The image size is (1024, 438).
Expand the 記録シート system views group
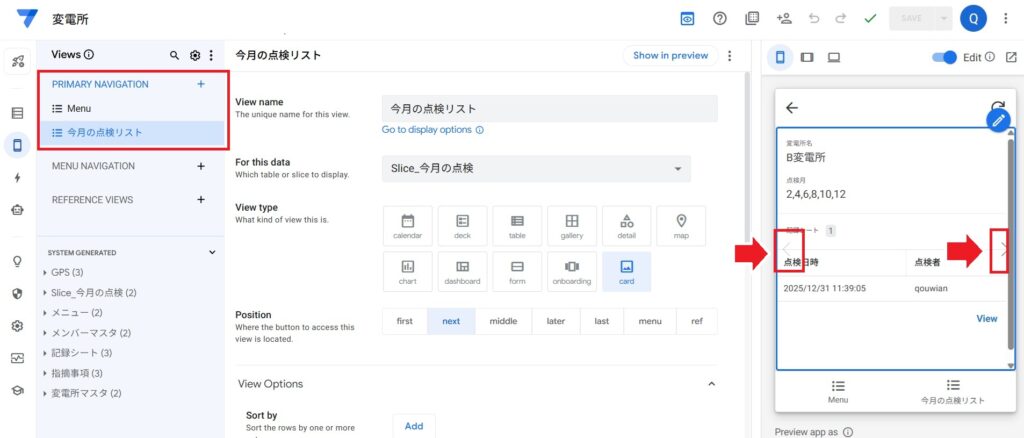point(46,353)
